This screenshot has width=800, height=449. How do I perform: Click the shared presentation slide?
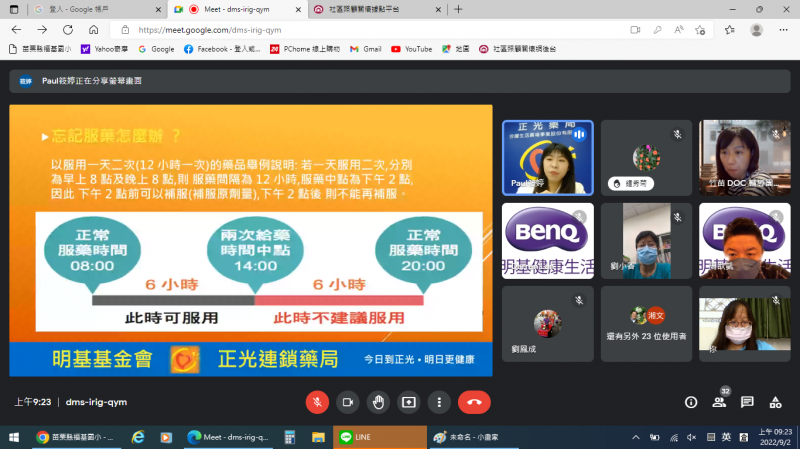tap(251, 240)
